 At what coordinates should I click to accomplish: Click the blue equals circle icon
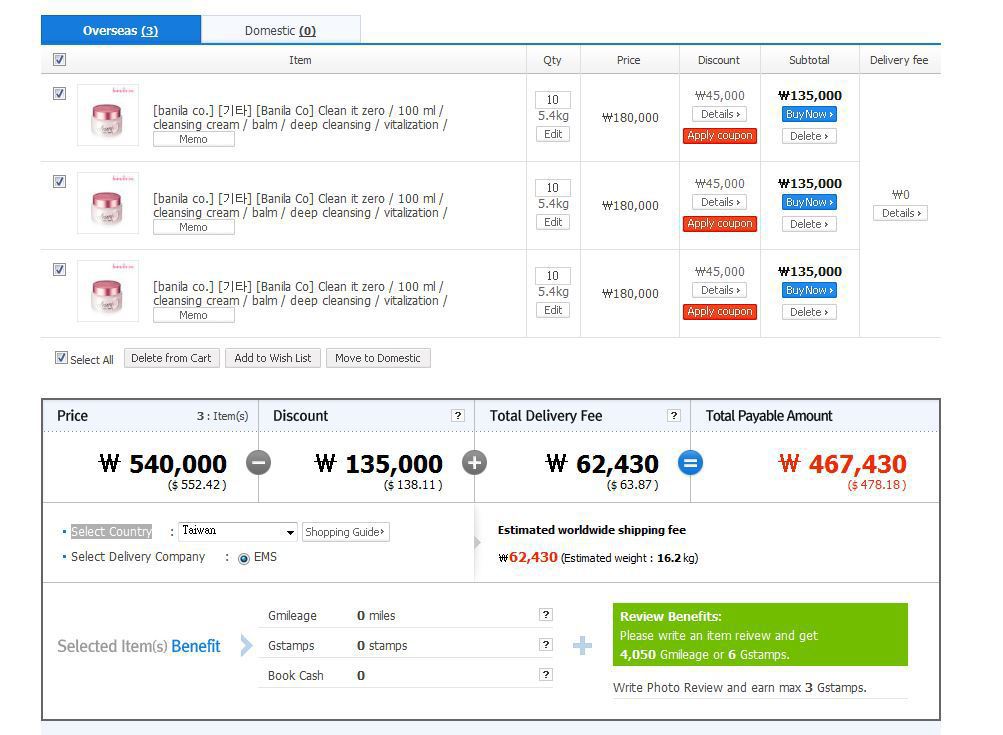690,462
